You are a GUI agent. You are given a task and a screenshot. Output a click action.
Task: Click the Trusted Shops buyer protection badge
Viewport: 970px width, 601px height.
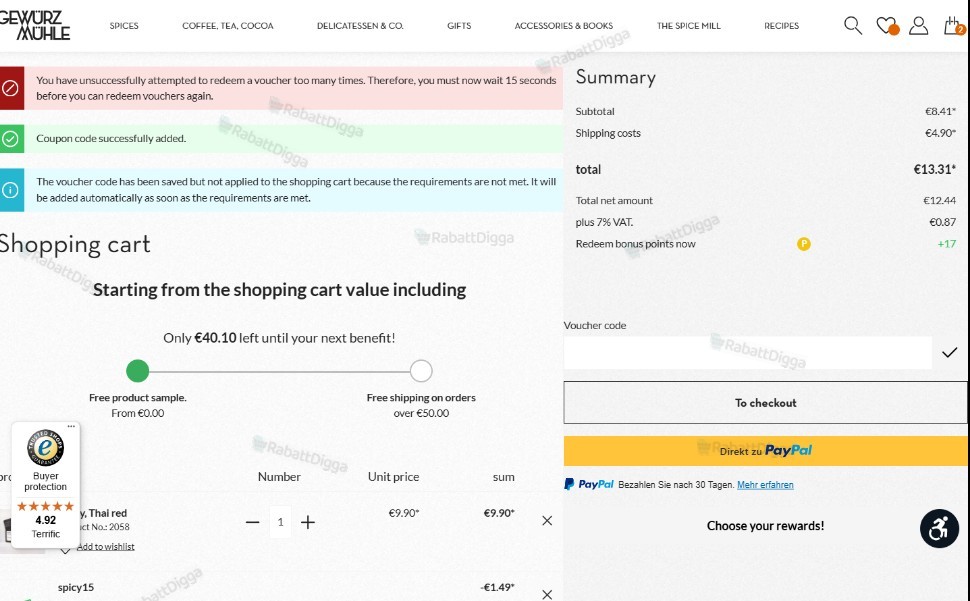click(46, 485)
